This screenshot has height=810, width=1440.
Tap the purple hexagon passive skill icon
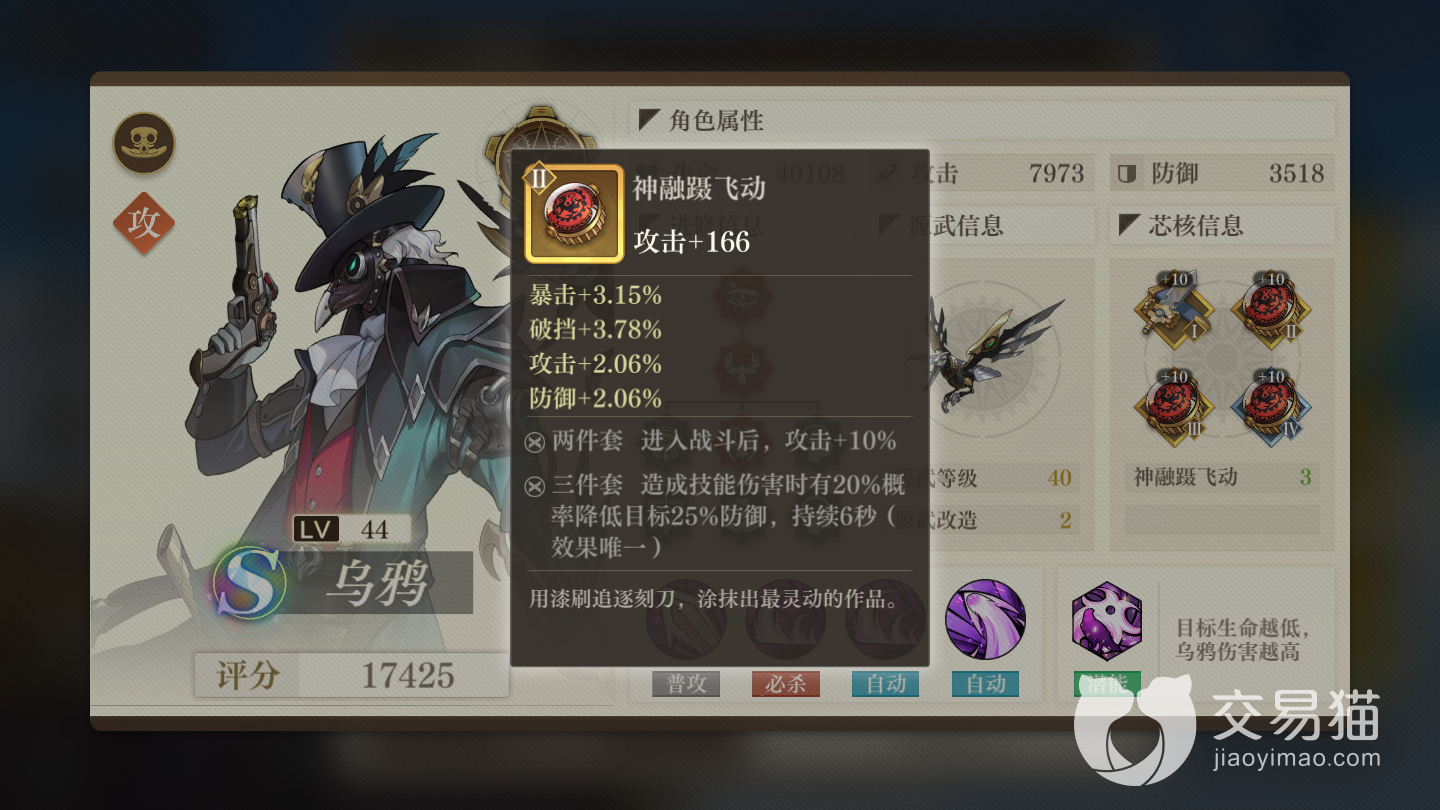click(1106, 622)
